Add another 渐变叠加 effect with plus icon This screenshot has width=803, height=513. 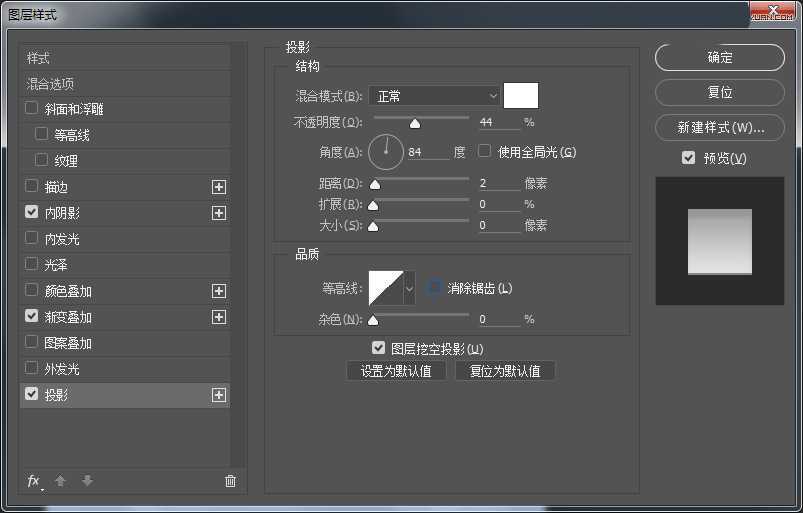(219, 317)
